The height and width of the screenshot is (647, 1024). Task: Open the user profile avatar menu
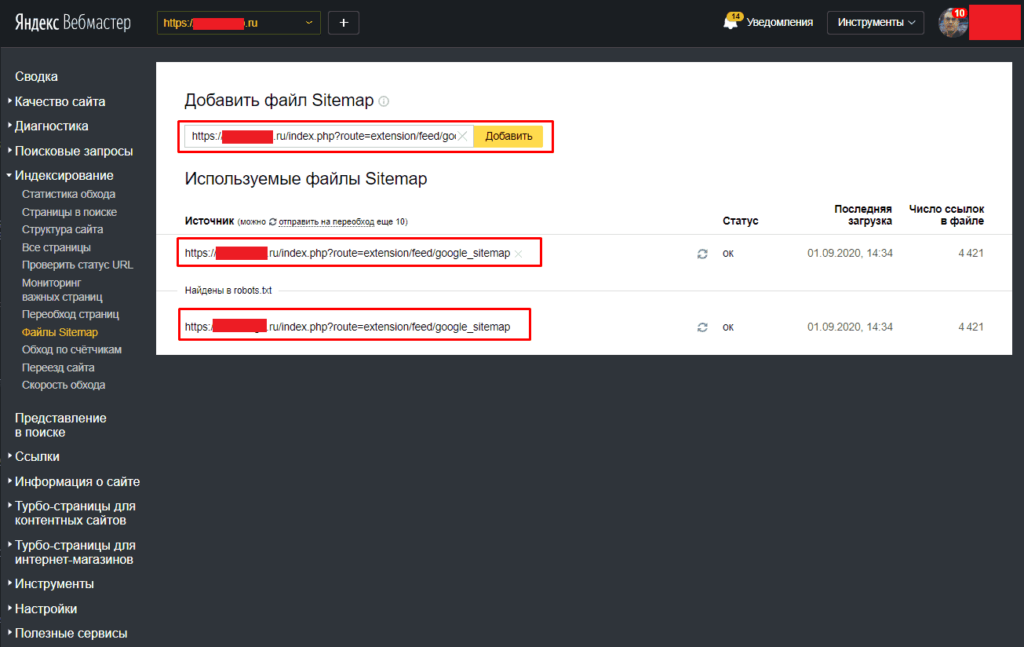951,22
